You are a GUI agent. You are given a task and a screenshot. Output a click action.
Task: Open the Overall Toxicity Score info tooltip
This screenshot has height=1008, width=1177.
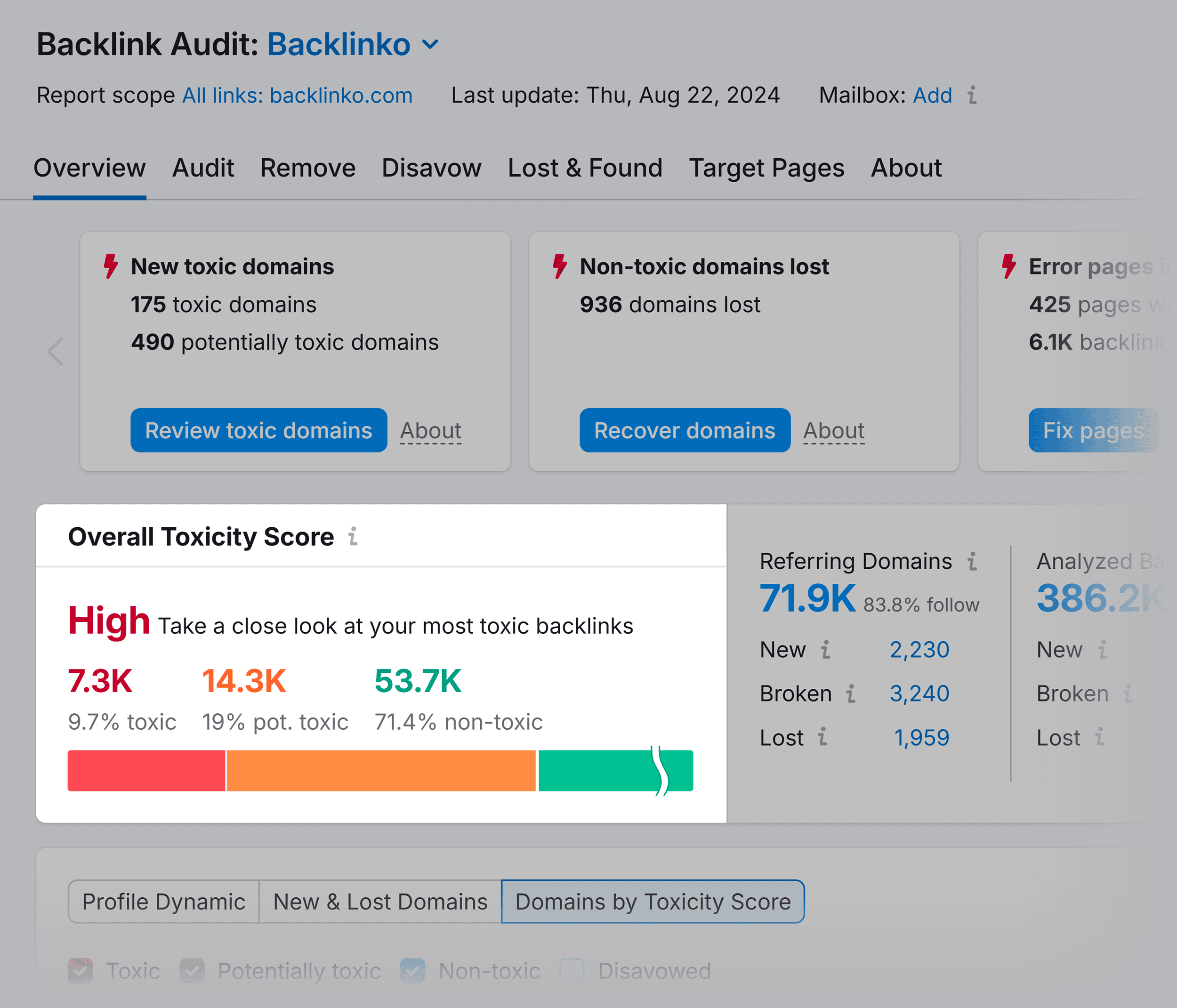pos(353,536)
